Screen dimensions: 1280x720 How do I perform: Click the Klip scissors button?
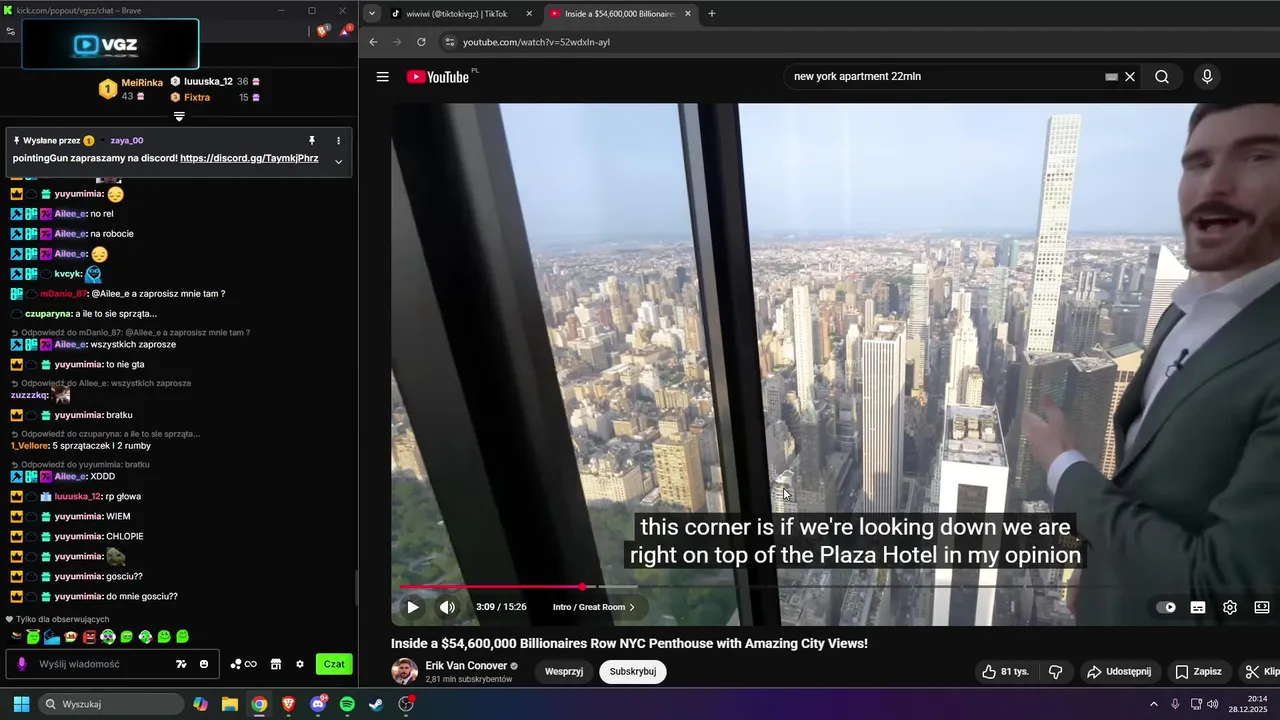[x=1261, y=672]
